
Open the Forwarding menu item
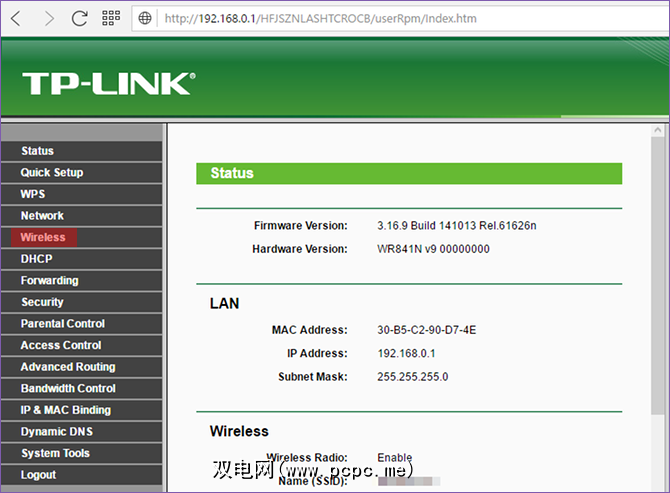[81, 280]
